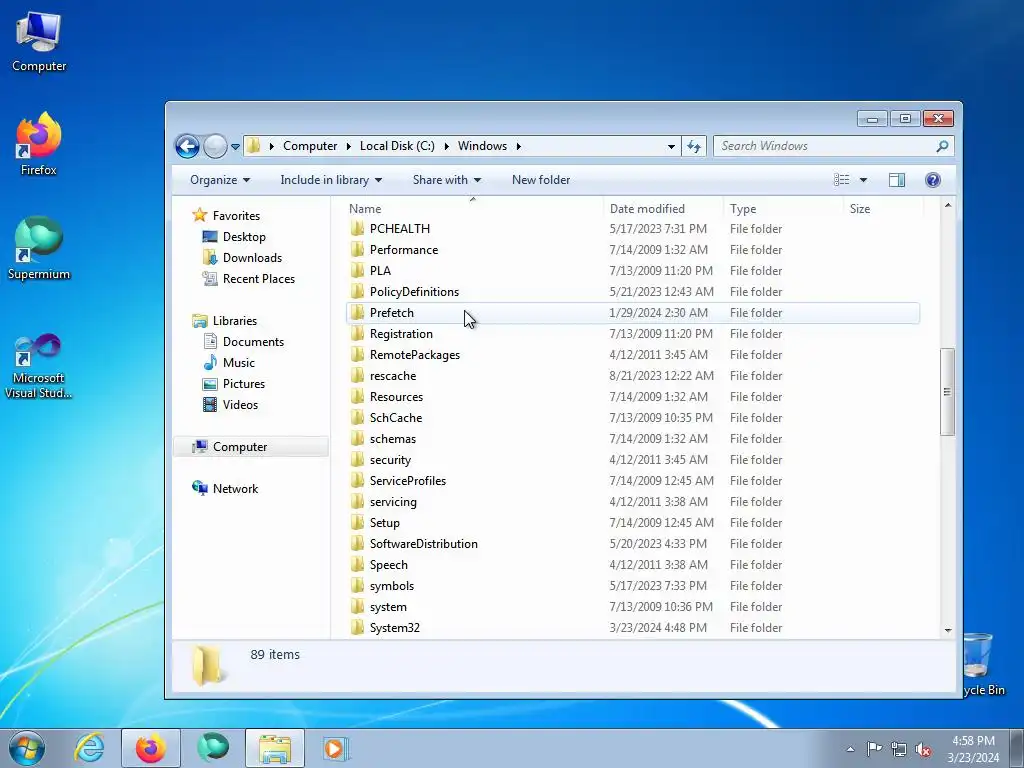
Task: Open Microsoft Visual Studio desktop shortcut
Action: point(39,366)
